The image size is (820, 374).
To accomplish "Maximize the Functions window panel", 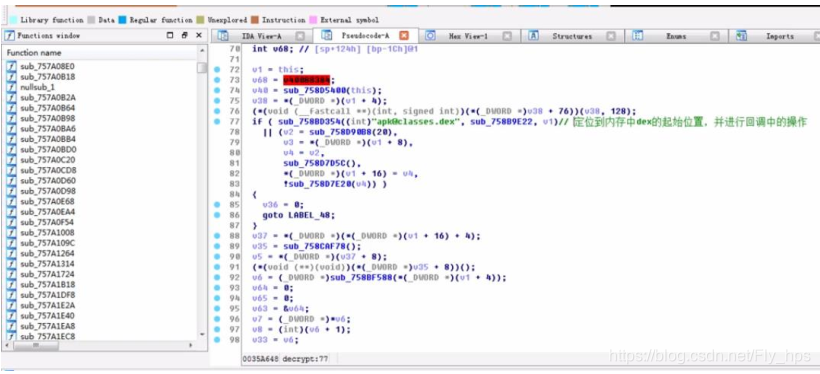I will [x=169, y=36].
